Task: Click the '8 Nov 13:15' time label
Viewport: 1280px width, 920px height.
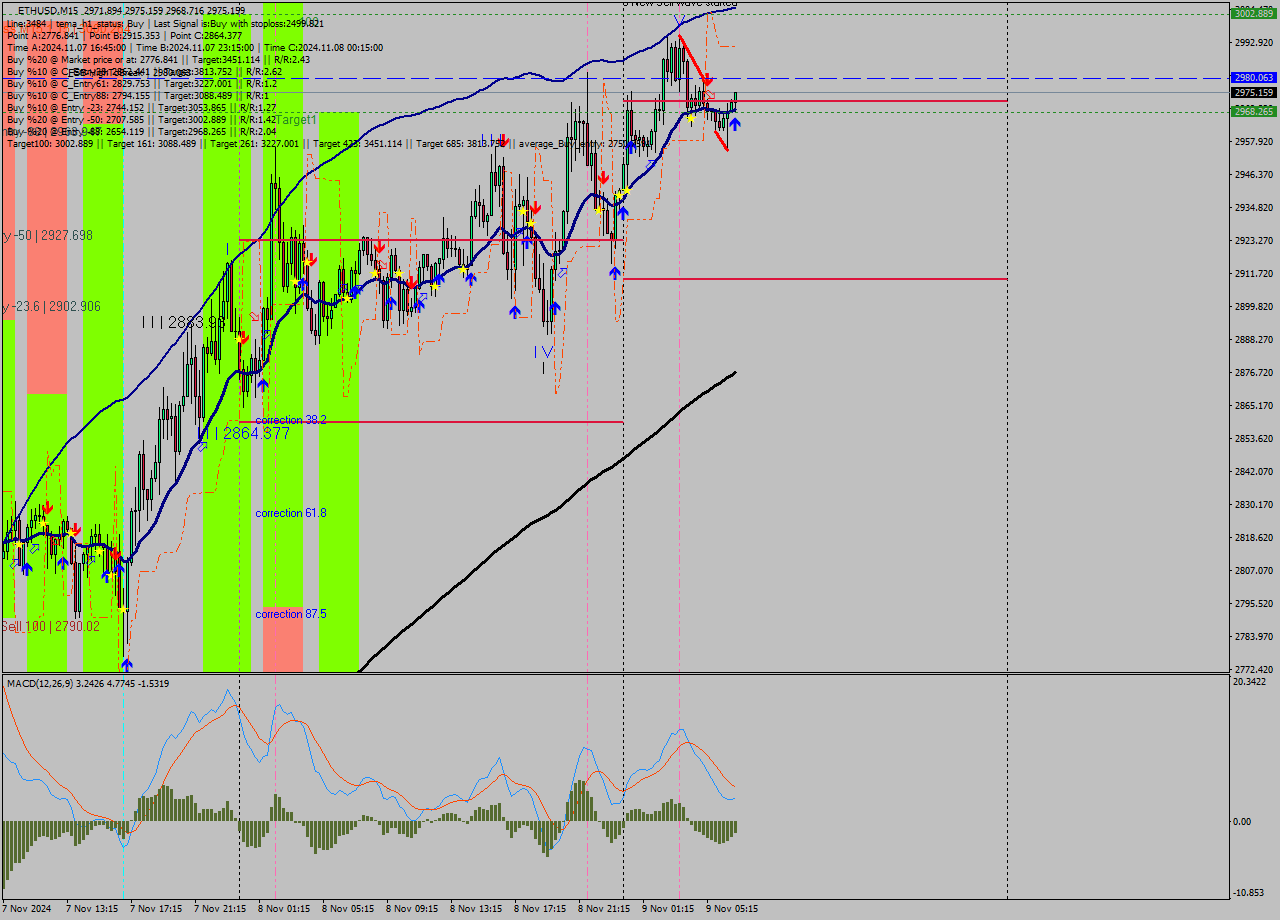Action: coord(476,909)
